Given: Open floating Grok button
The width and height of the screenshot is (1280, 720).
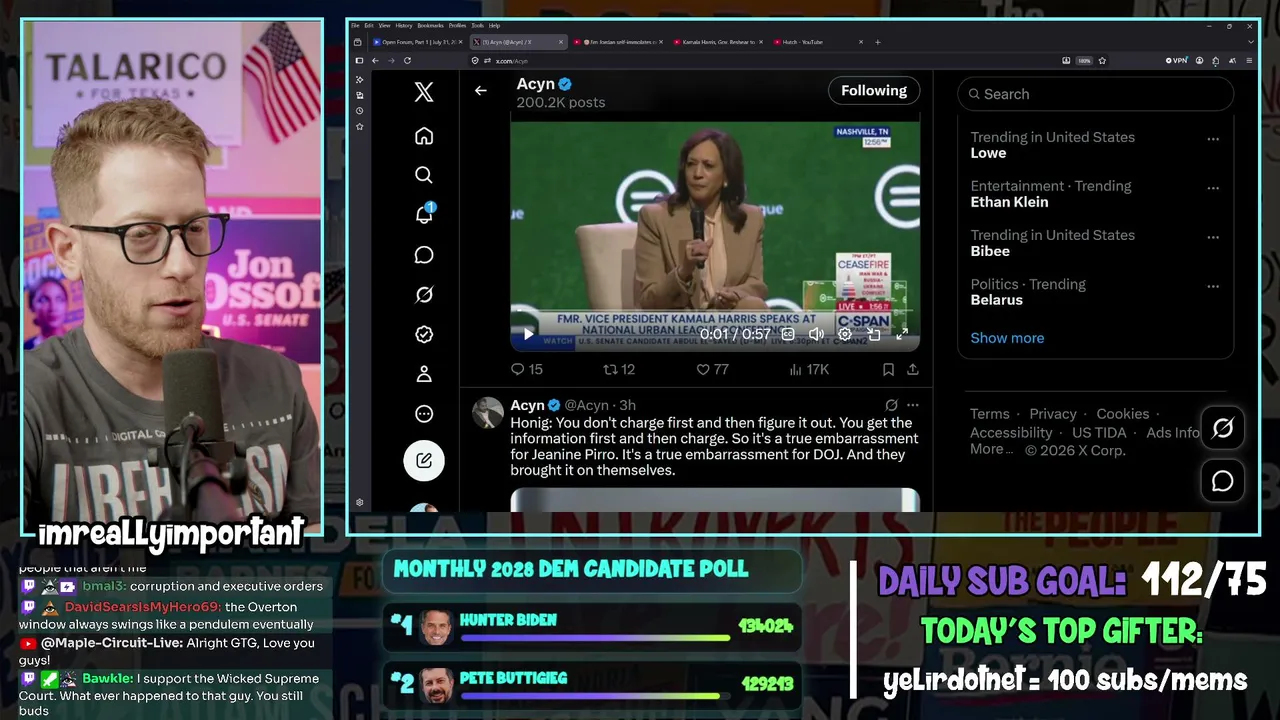Looking at the screenshot, I should 1223,429.
